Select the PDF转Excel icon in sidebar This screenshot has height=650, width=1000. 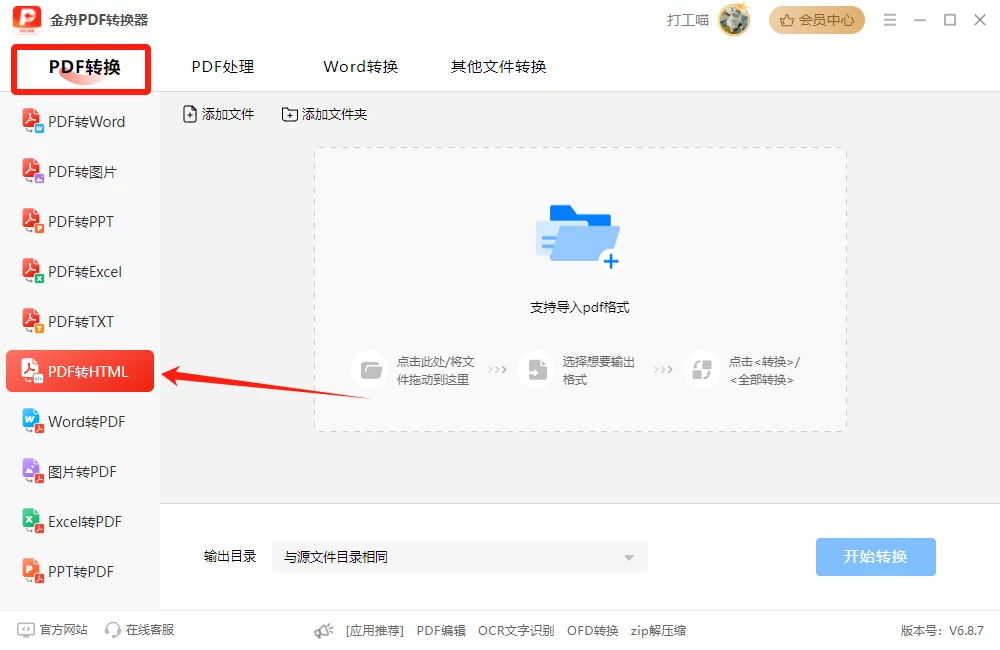[32, 270]
